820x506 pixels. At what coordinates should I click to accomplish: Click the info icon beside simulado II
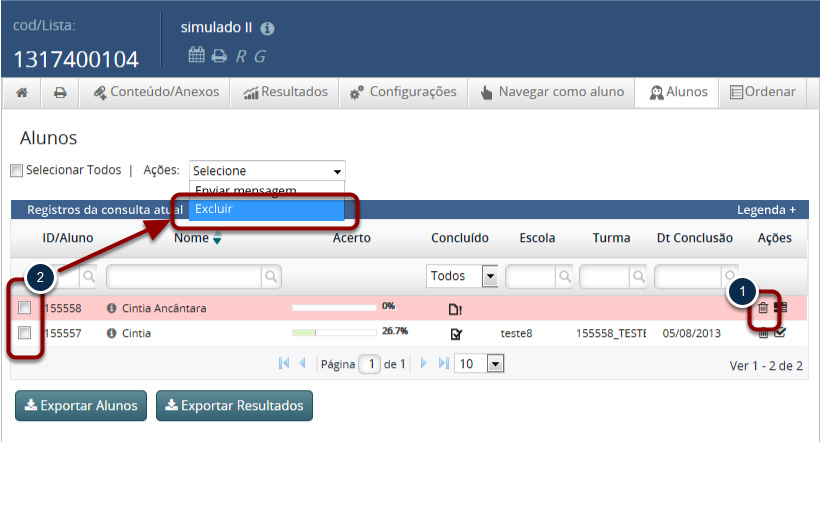point(267,28)
